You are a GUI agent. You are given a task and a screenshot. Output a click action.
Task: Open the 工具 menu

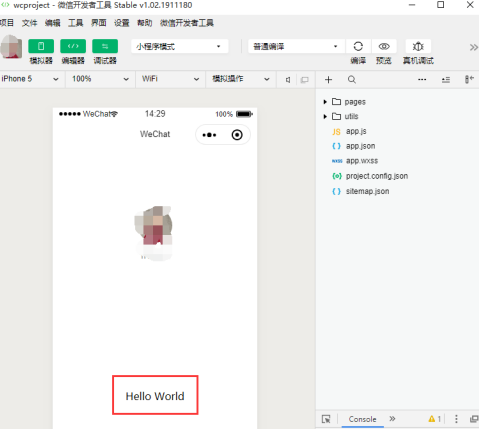coord(76,23)
